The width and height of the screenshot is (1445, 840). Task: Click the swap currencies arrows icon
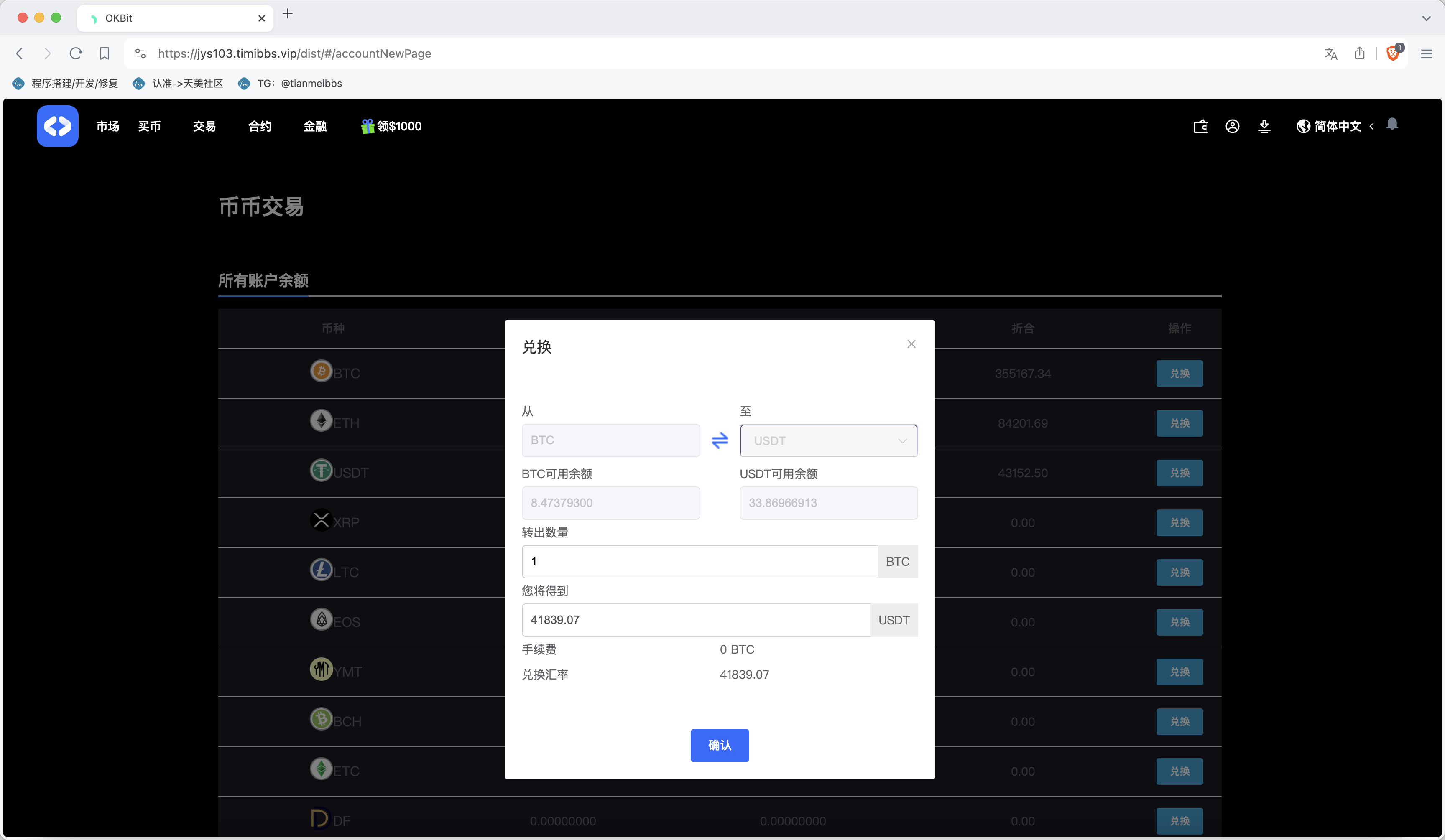[720, 440]
